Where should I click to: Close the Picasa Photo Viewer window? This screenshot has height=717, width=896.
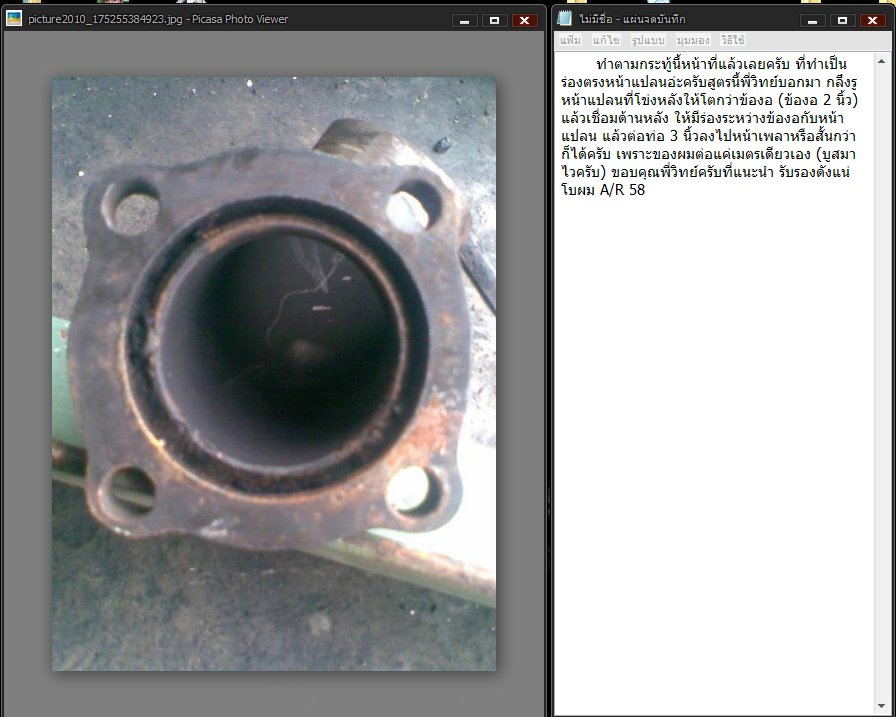click(525, 21)
